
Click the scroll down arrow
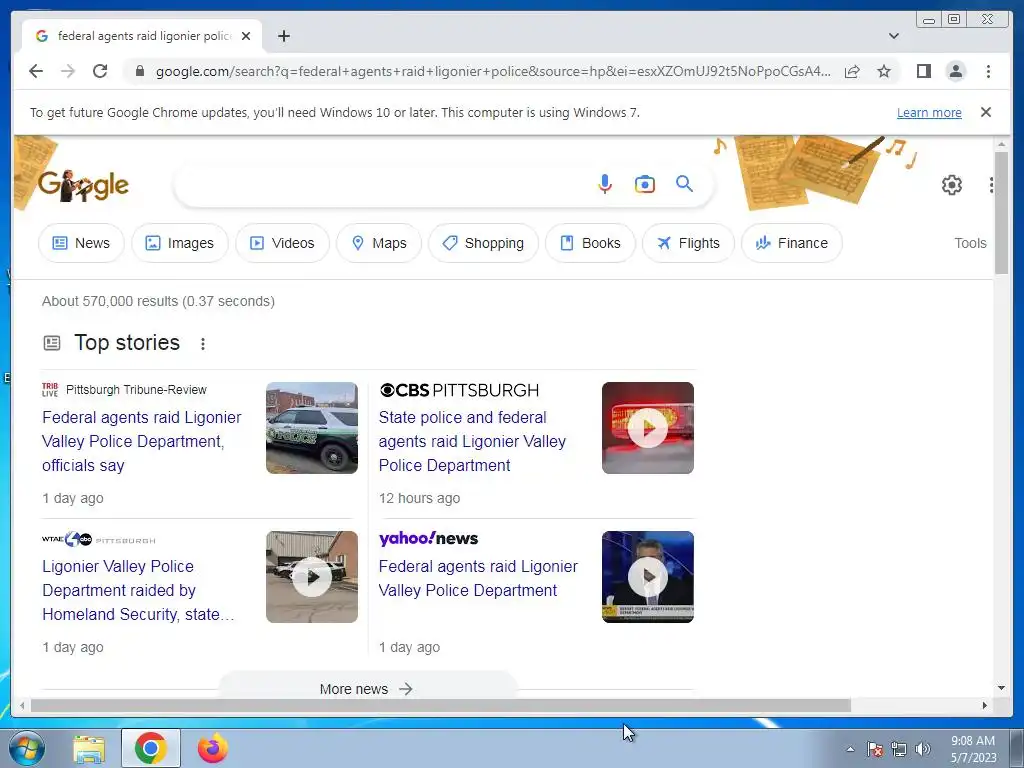pyautogui.click(x=1001, y=688)
